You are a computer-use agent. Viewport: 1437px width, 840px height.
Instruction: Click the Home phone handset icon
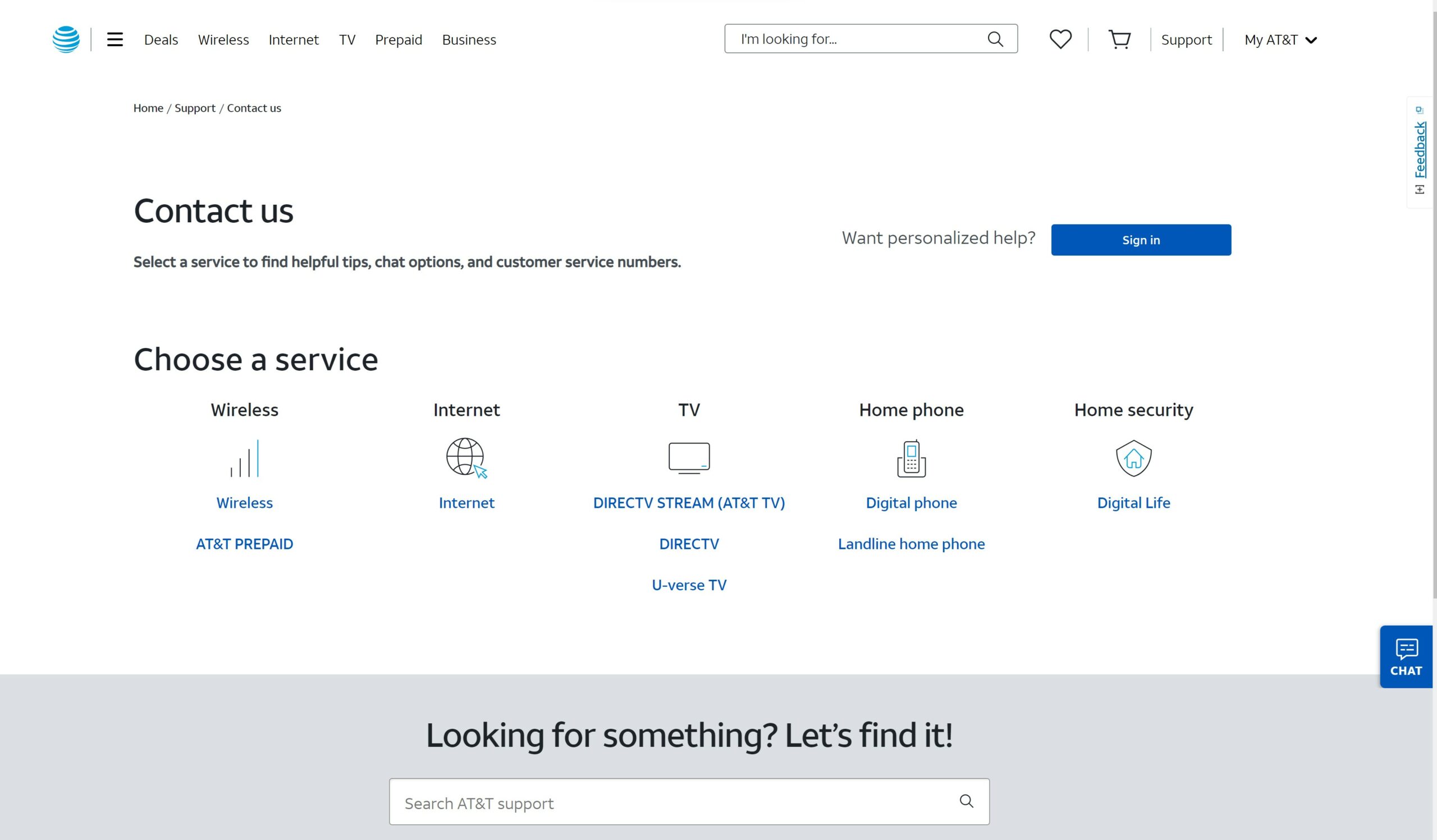pos(911,458)
